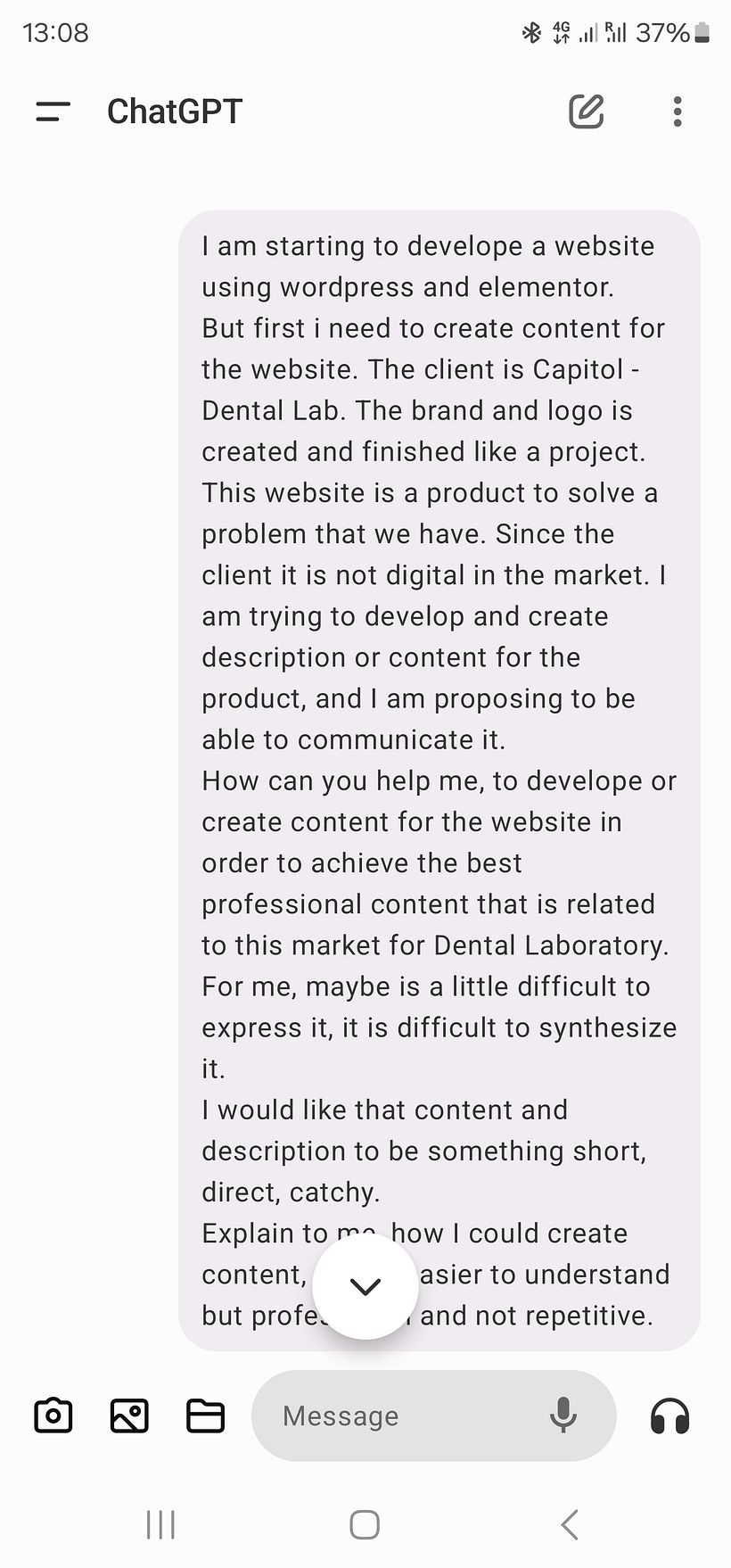This screenshot has width=731, height=1568.
Task: Go back using Android back arrow
Action: tap(570, 1524)
